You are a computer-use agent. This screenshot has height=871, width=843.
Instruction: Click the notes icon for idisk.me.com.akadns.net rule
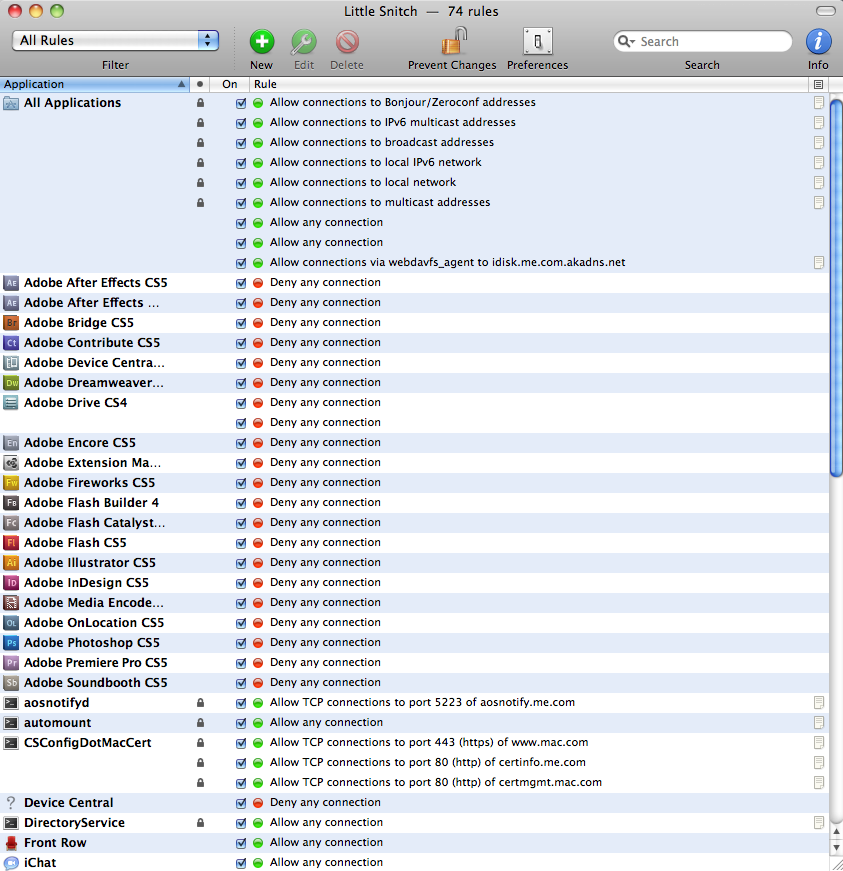(x=819, y=262)
